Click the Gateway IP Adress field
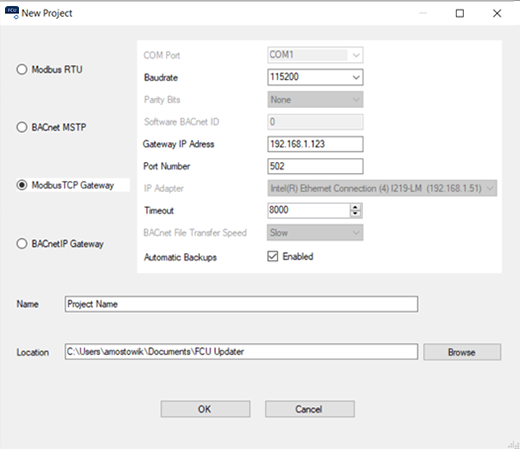 coord(315,144)
